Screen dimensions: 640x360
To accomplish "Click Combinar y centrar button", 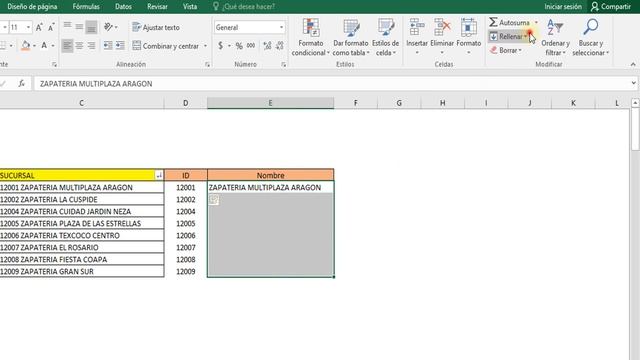I will [x=166, y=46].
